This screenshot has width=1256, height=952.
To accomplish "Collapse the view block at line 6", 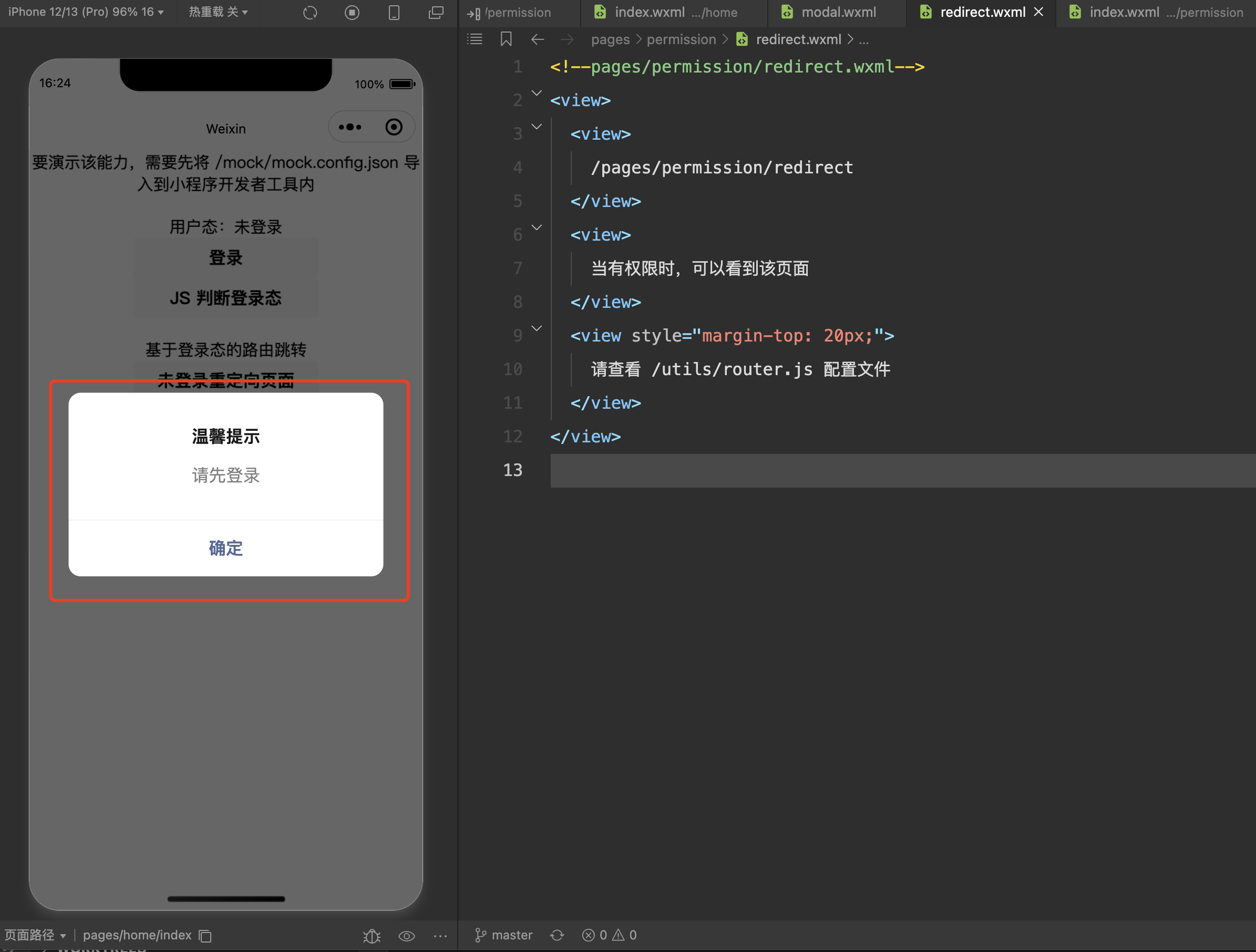I will tap(537, 227).
